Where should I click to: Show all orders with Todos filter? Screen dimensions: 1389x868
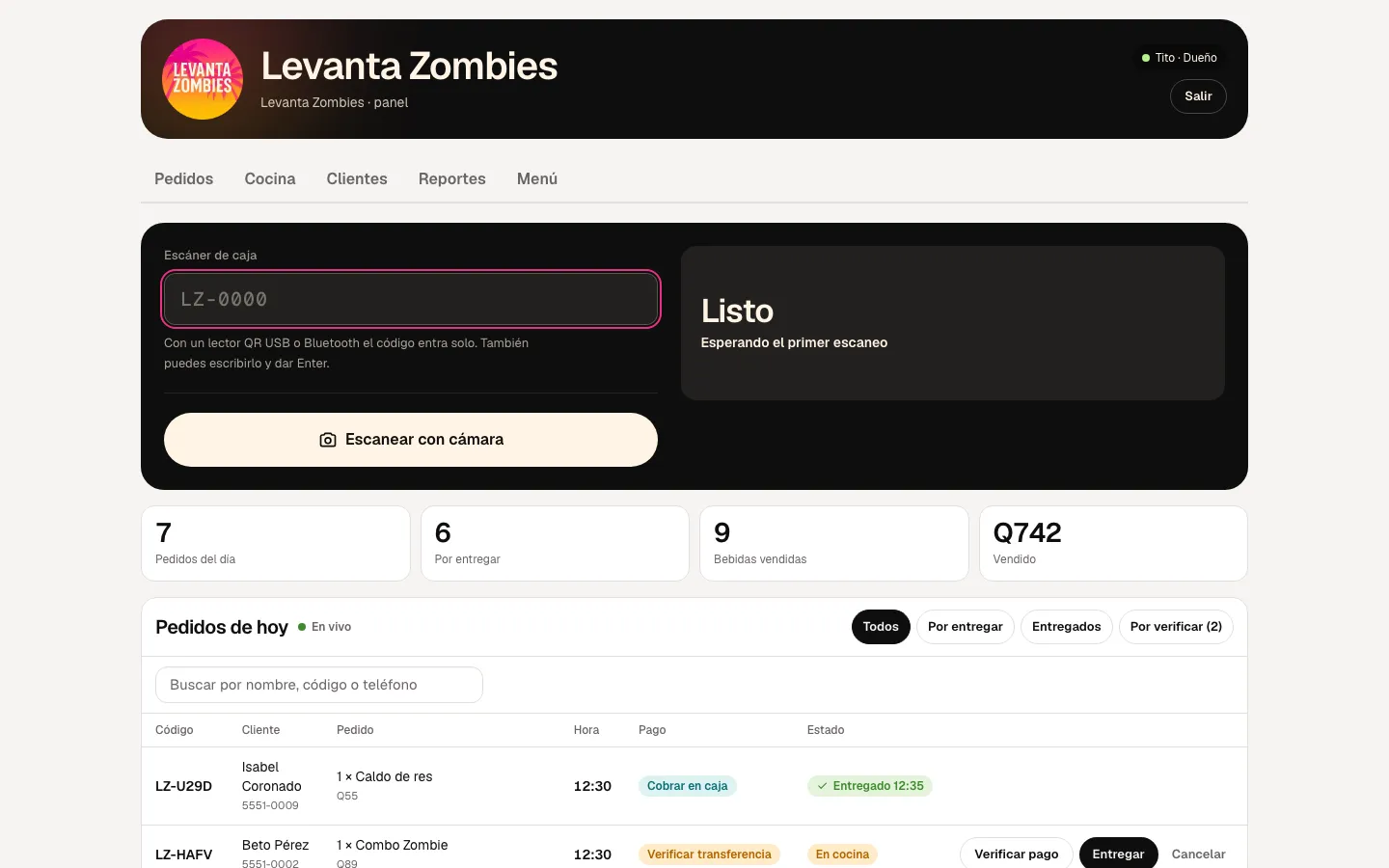click(x=881, y=627)
